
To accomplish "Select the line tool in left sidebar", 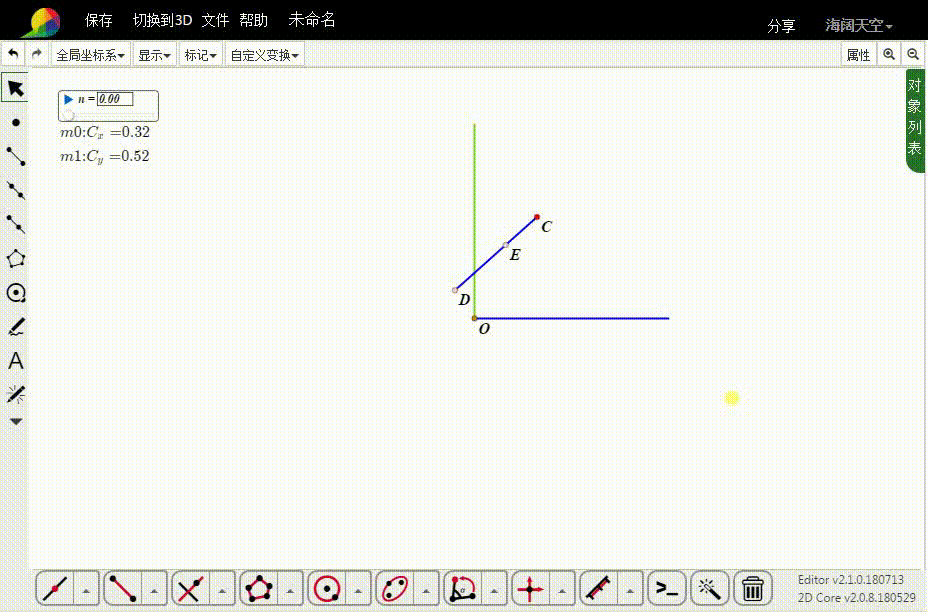I will 16,191.
